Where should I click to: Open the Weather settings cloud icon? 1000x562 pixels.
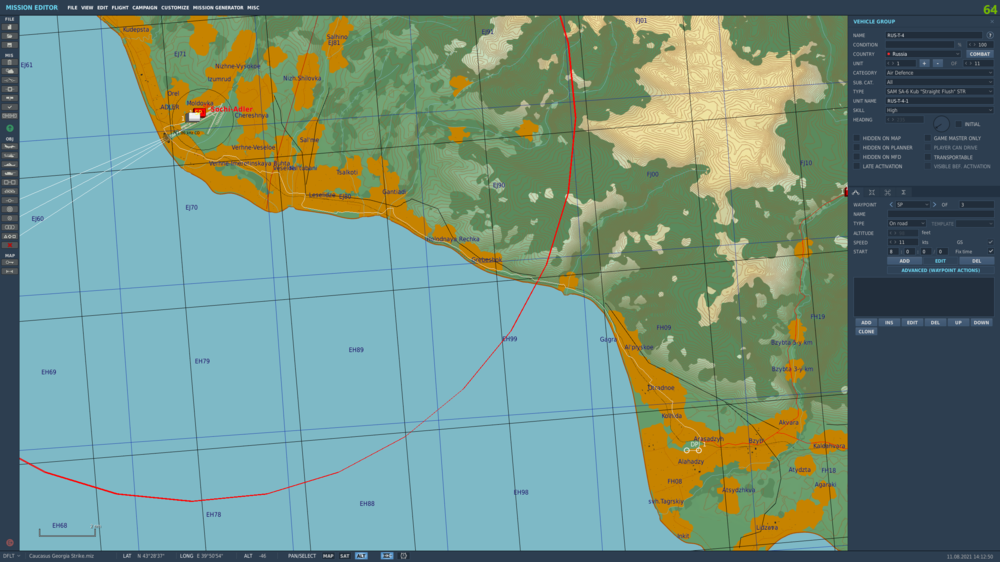click(10, 71)
